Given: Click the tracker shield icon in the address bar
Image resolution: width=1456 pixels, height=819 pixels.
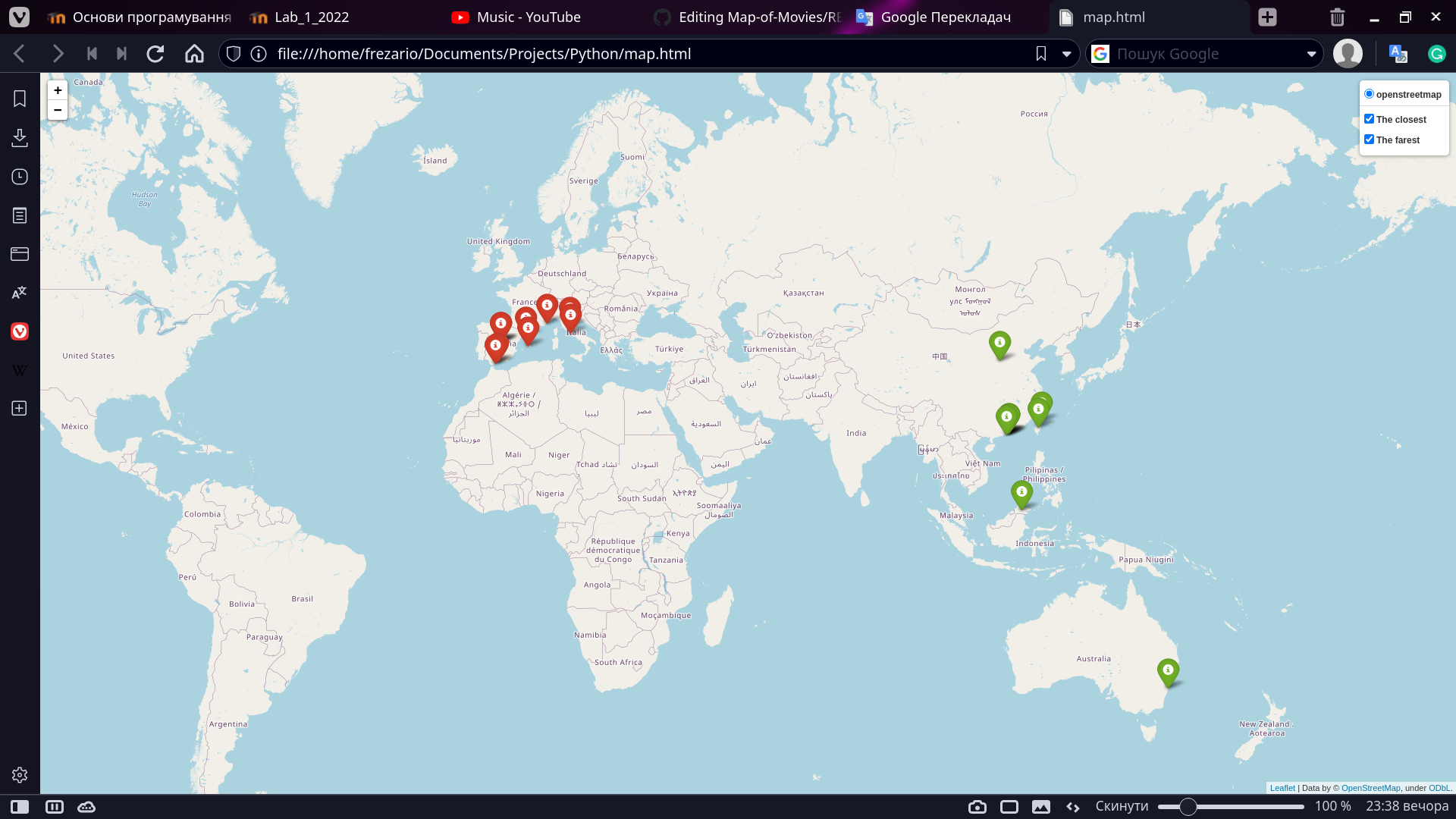Looking at the screenshot, I should [233, 53].
